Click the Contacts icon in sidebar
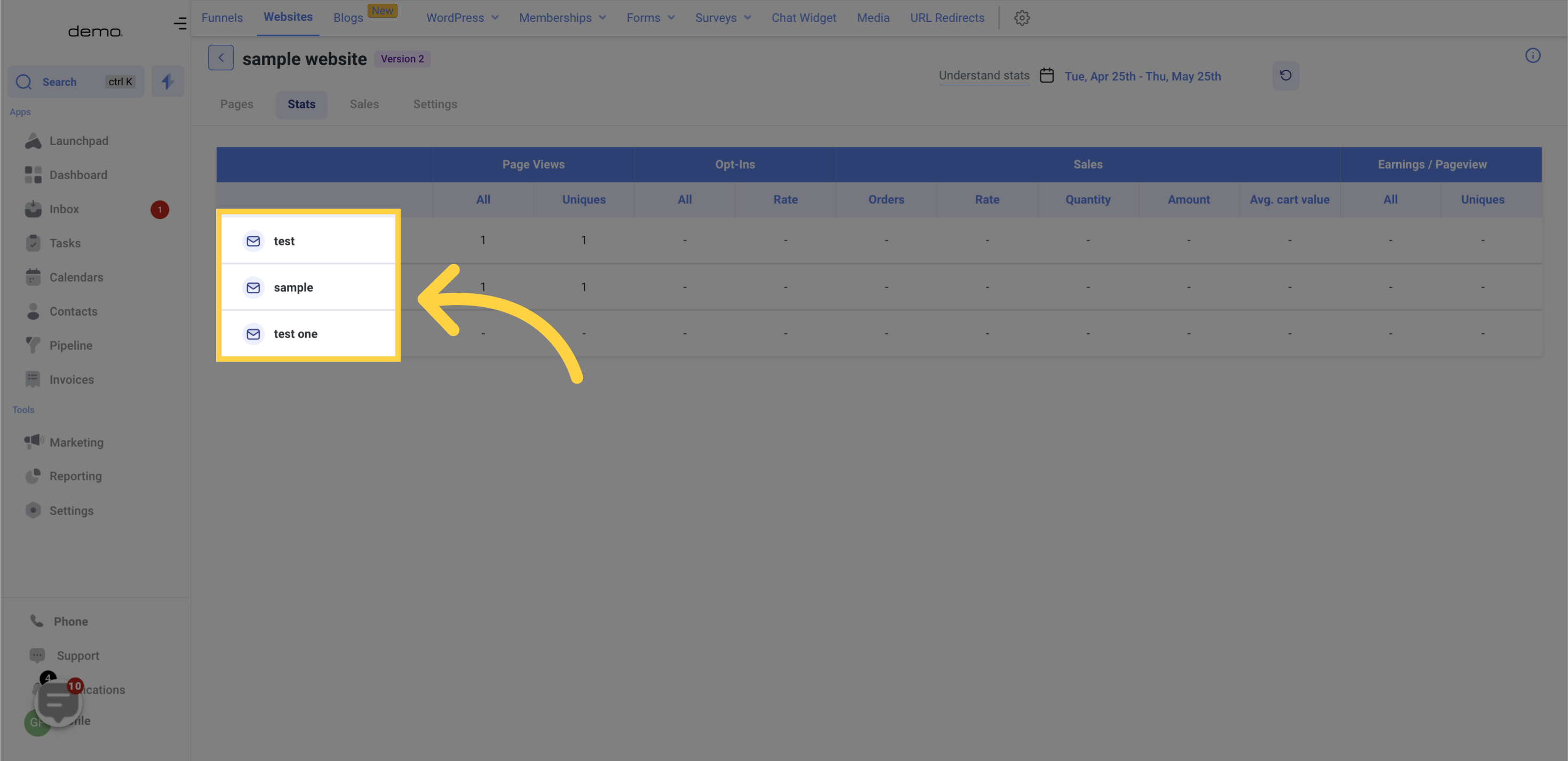 tap(33, 311)
